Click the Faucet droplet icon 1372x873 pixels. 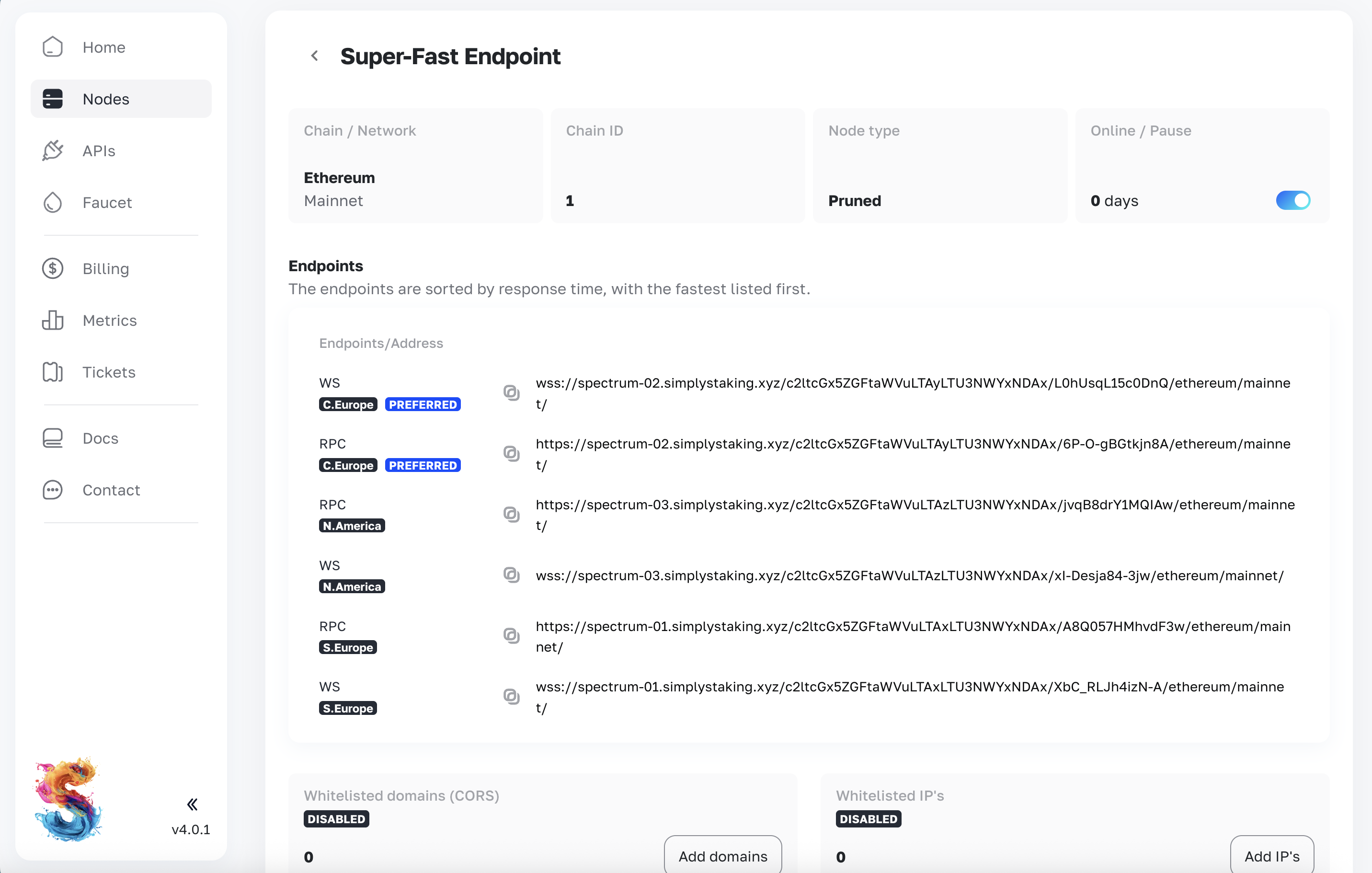point(52,202)
